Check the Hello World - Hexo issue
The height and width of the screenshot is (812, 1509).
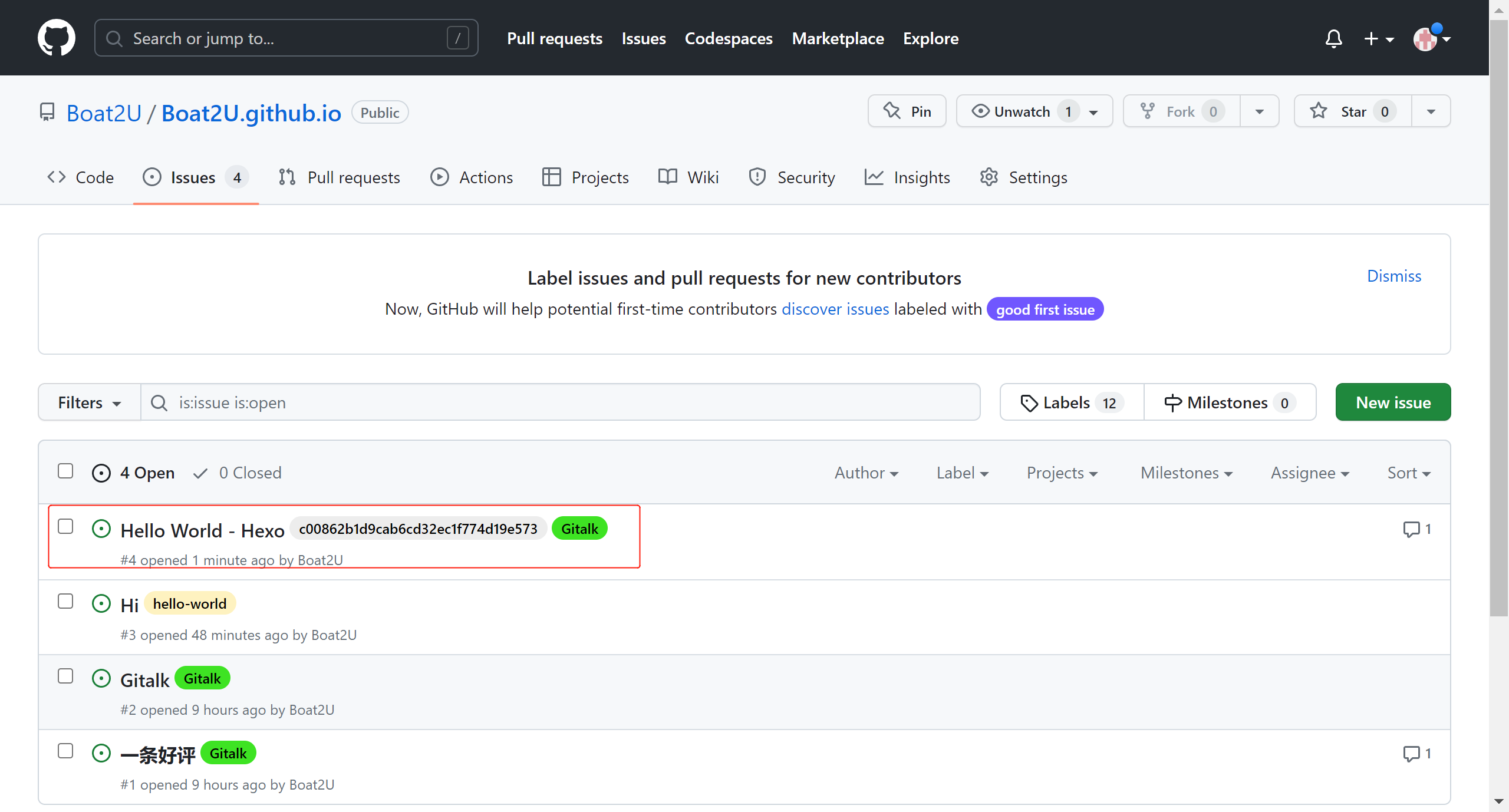65,527
